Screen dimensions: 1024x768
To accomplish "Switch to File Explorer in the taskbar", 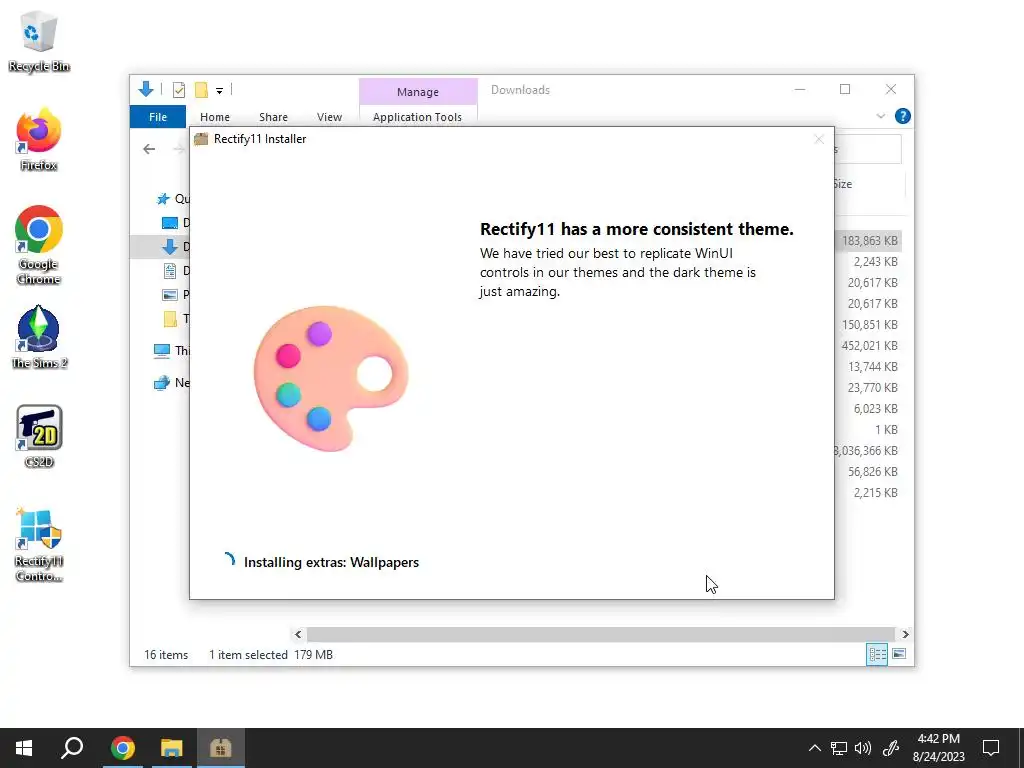I will click(172, 748).
